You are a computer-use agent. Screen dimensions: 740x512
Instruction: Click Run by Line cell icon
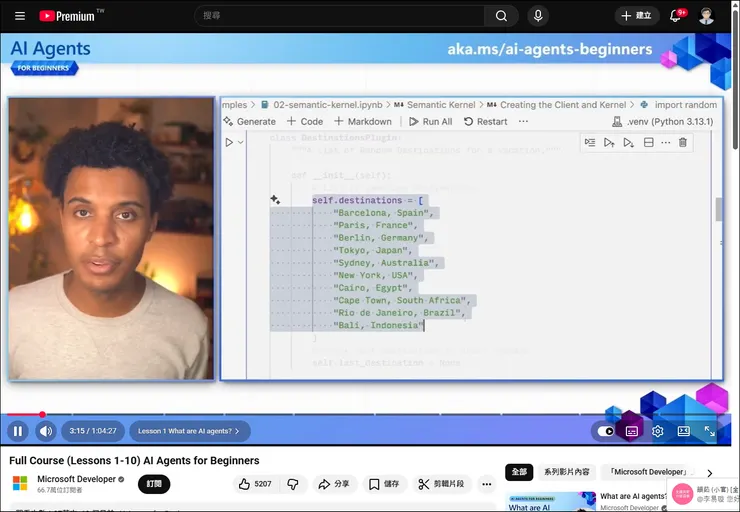(590, 143)
